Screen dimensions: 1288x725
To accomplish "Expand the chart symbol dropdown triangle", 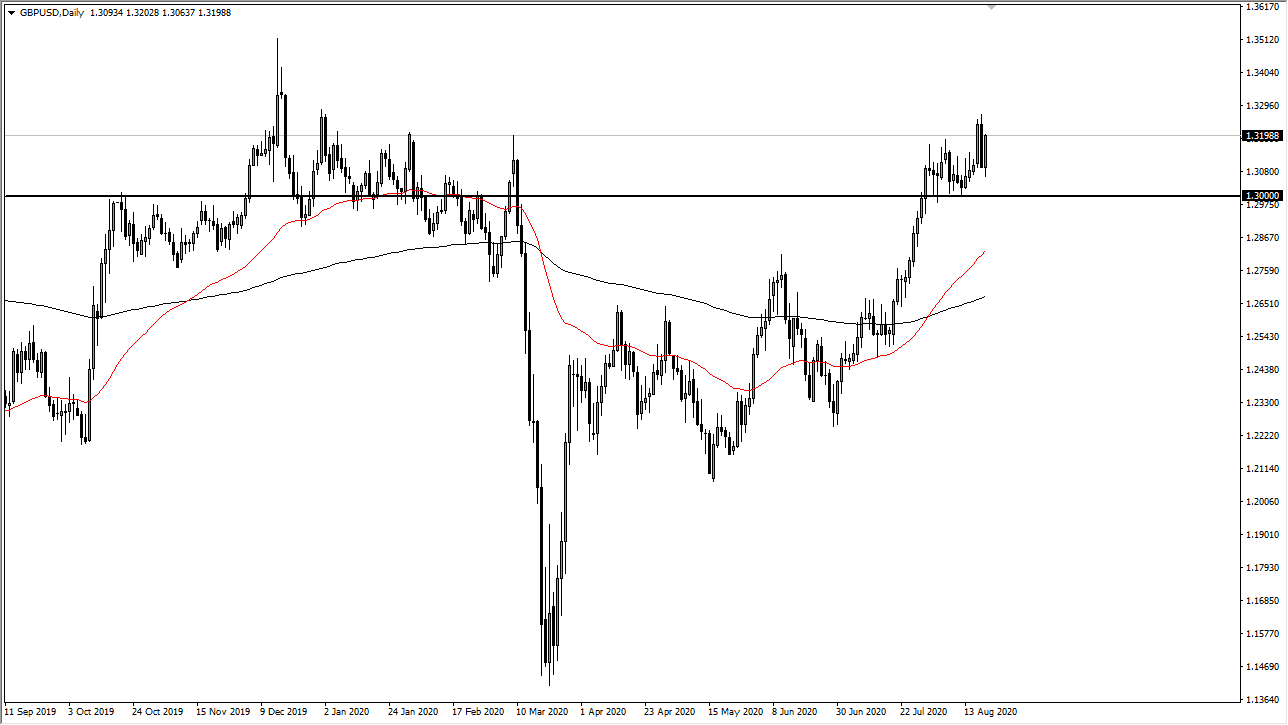I will (x=12, y=12).
